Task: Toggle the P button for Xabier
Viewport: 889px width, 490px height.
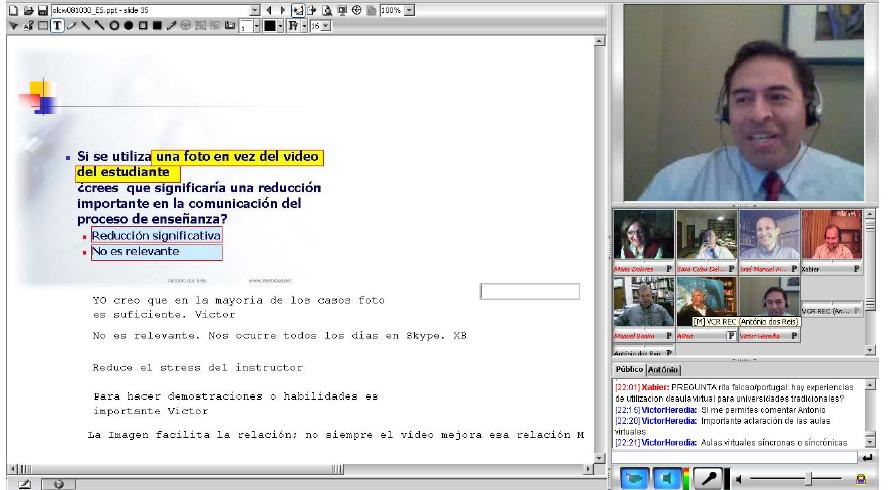Action: (x=856, y=269)
